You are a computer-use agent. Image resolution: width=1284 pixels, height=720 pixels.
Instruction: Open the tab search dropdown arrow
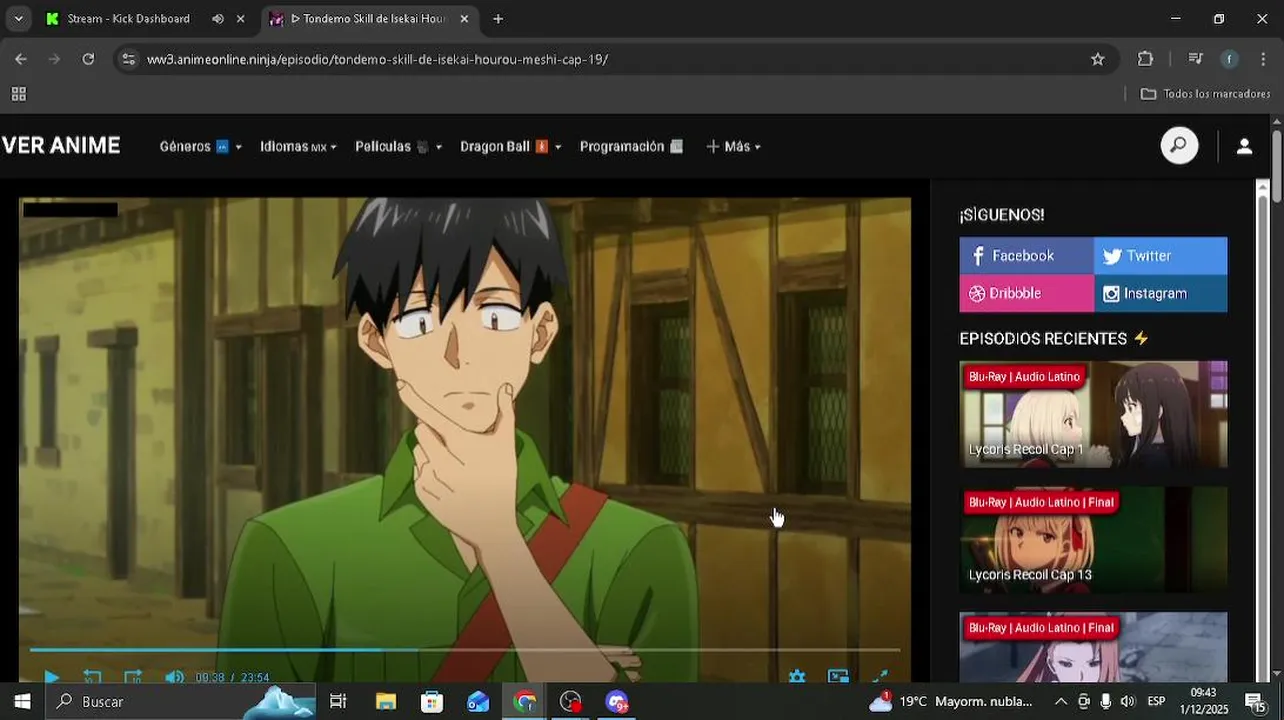[18, 18]
